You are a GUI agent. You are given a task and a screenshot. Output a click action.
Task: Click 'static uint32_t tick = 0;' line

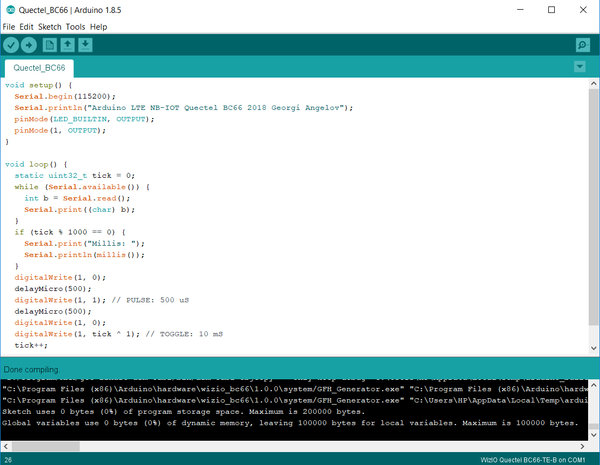point(75,176)
